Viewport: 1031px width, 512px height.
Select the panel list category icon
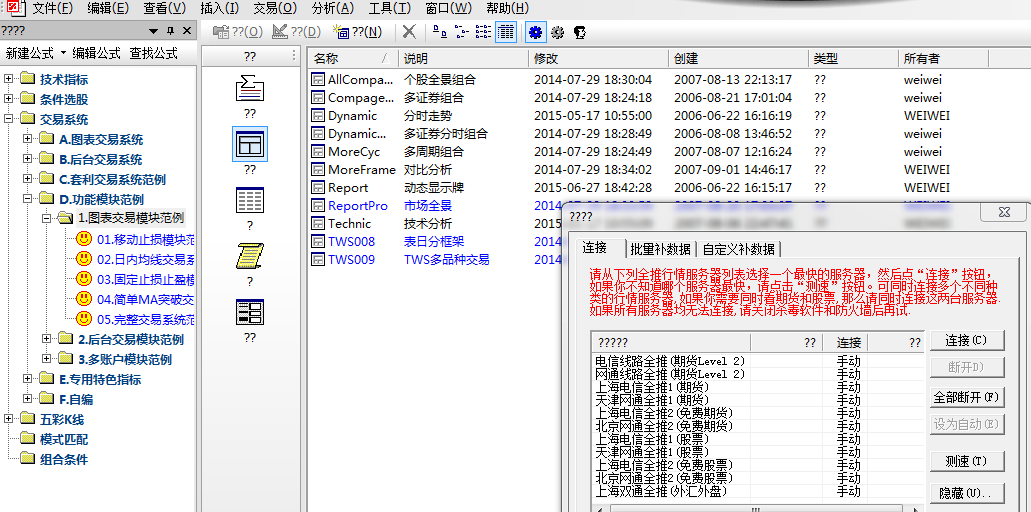pyautogui.click(x=250, y=313)
